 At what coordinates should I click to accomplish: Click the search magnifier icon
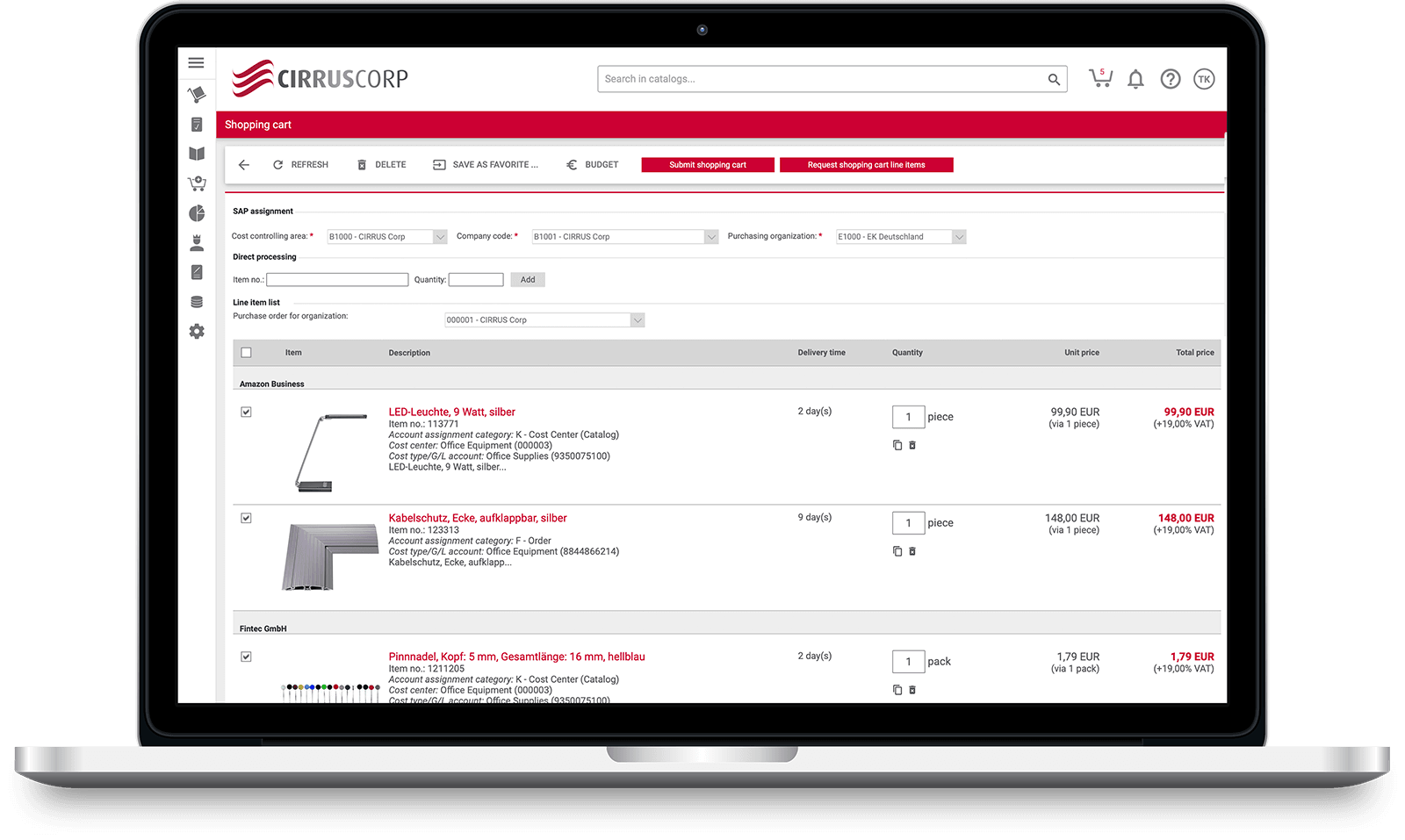point(1054,80)
